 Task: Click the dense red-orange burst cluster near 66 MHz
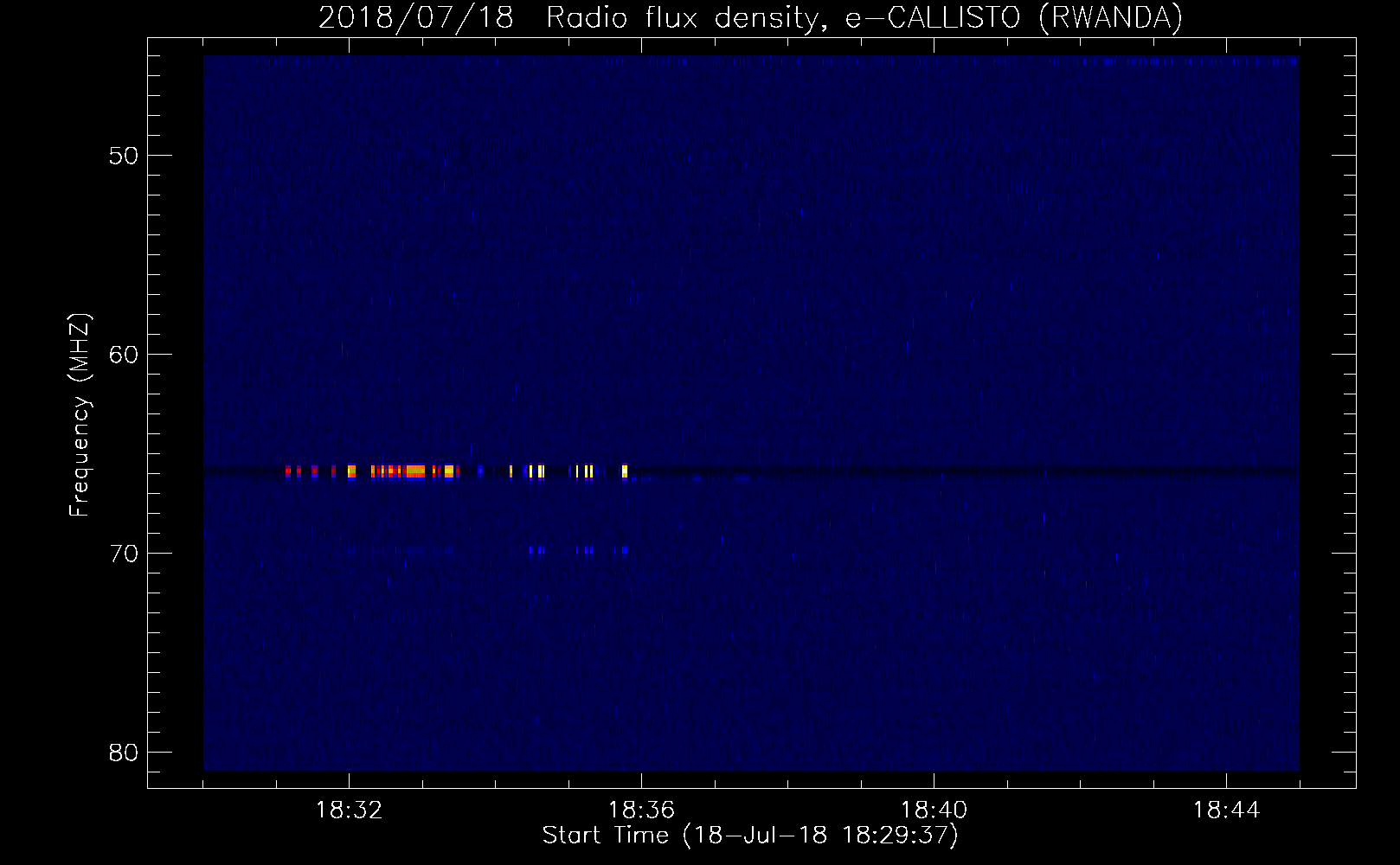coord(414,471)
